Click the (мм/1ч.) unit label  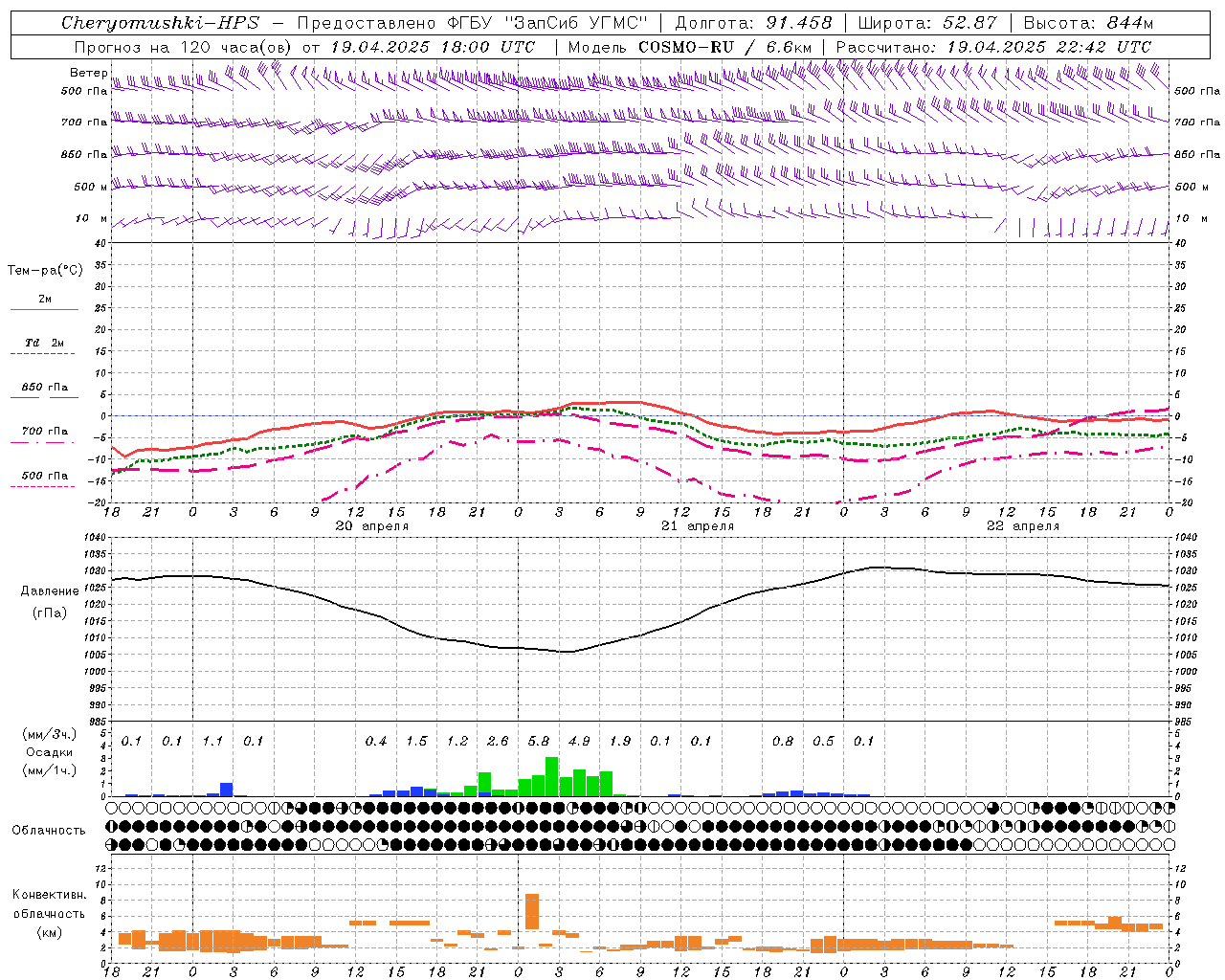(50, 770)
